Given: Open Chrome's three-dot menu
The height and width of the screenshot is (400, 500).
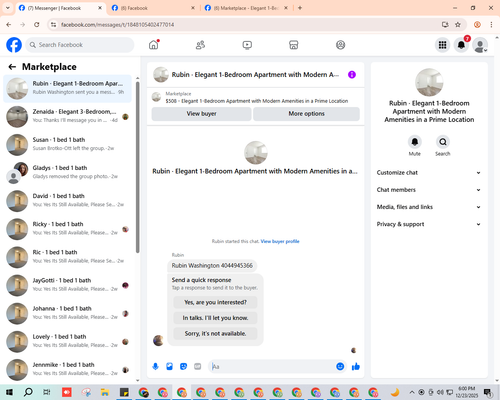Looking at the screenshot, I should point(491,24).
